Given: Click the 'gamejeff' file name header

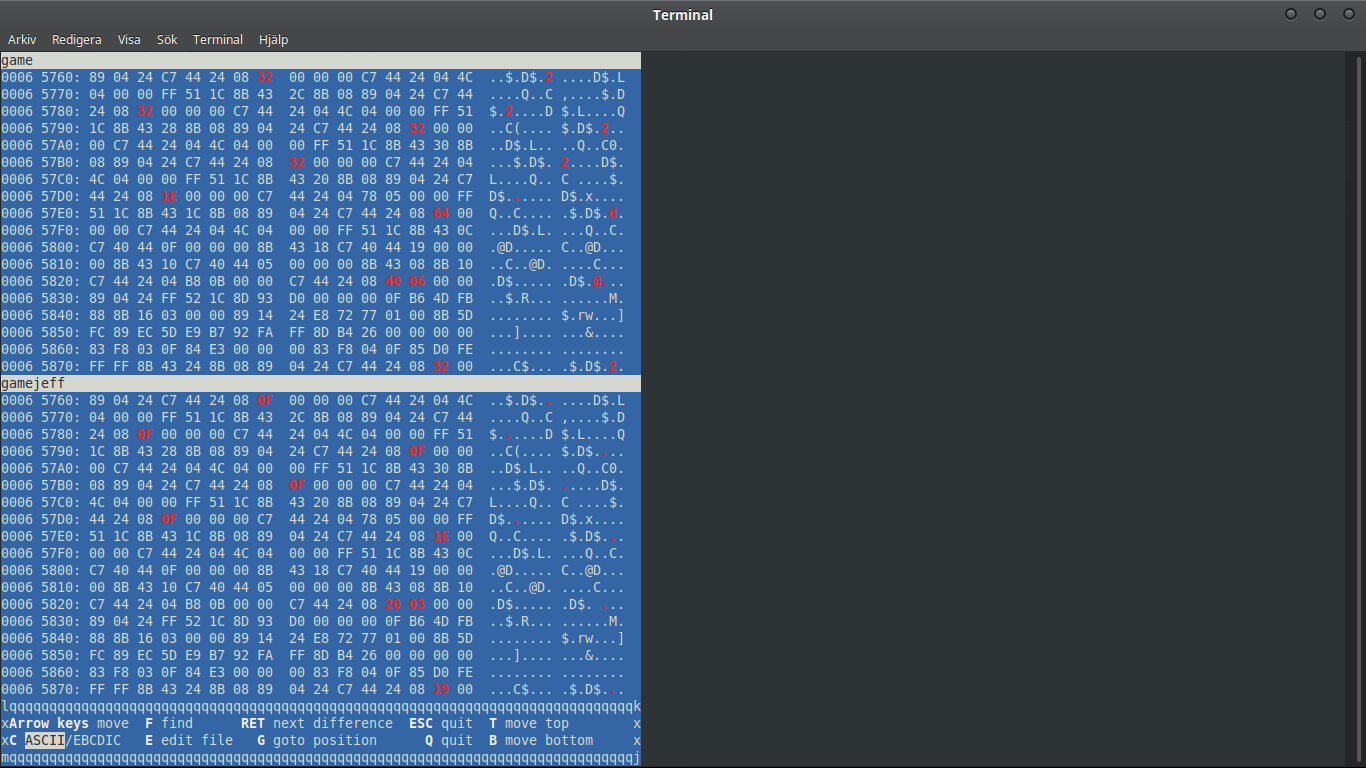Looking at the screenshot, I should [320, 383].
